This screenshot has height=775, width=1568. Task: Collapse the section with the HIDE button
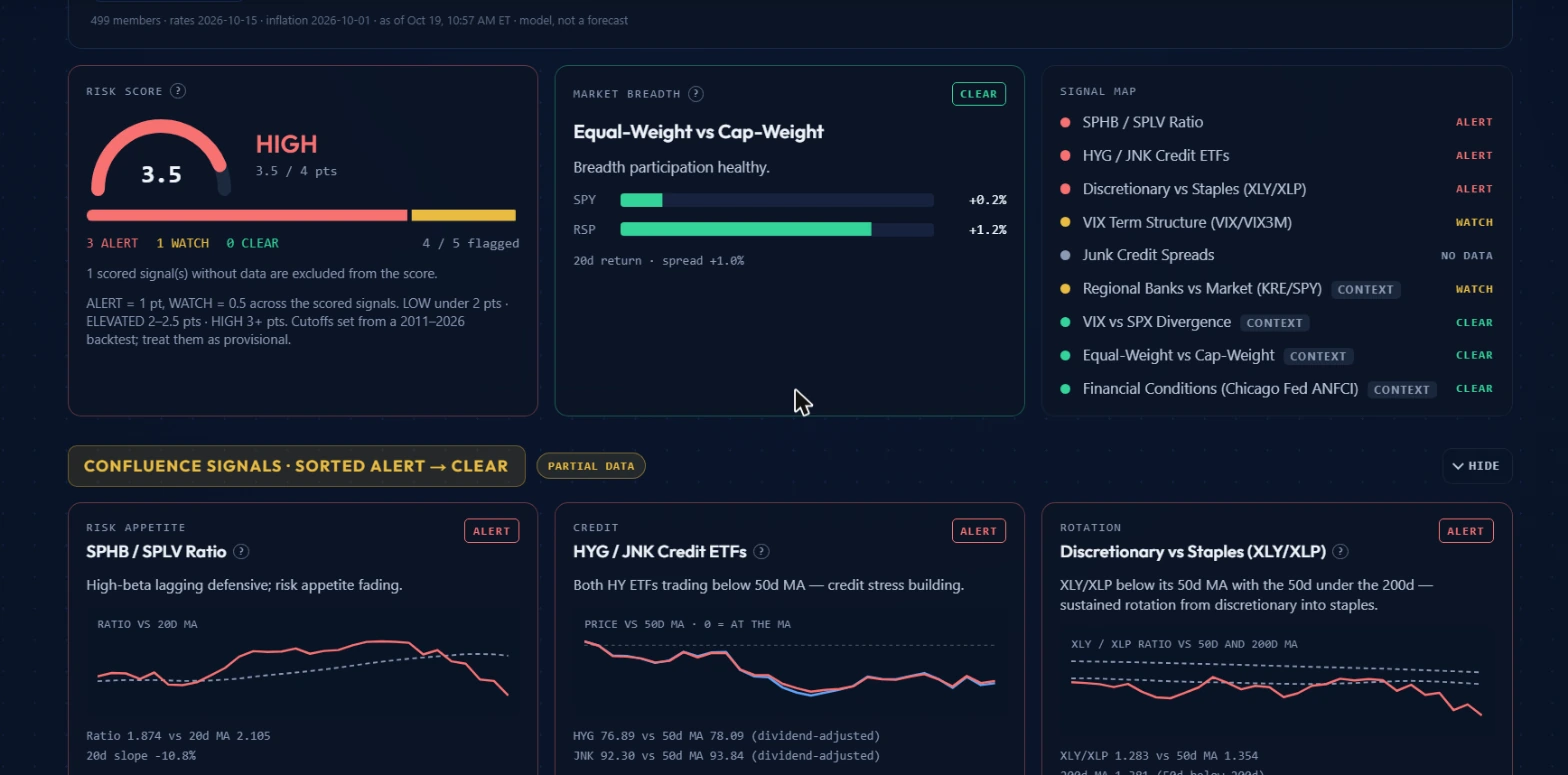1477,466
